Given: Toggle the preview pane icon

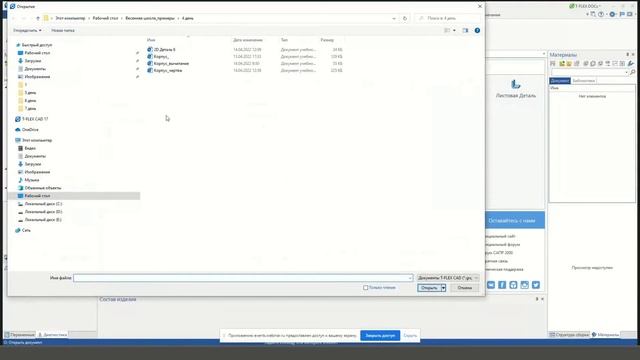Looking at the screenshot, I should (x=465, y=30).
